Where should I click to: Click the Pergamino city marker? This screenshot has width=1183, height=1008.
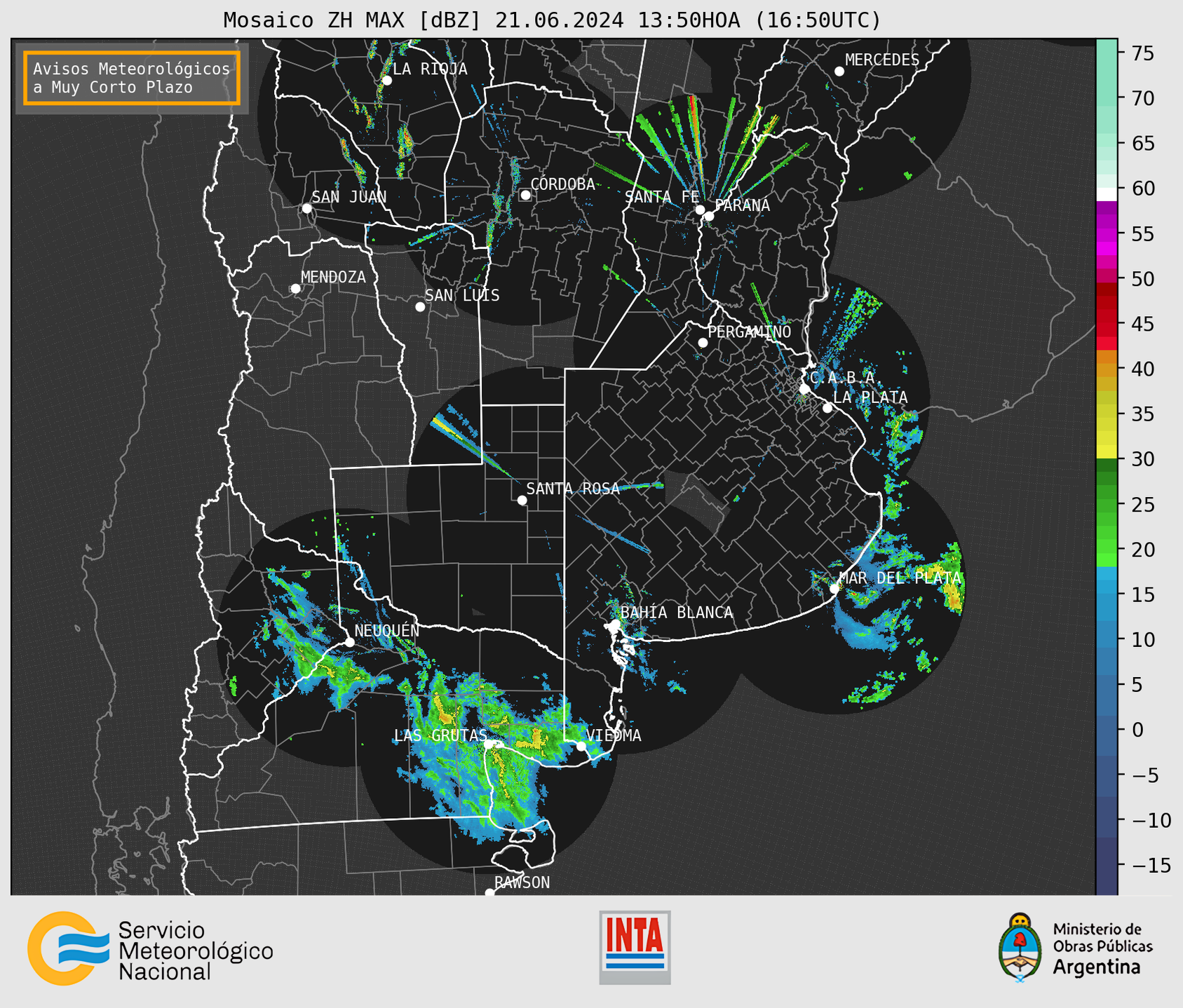pyautogui.click(x=703, y=343)
